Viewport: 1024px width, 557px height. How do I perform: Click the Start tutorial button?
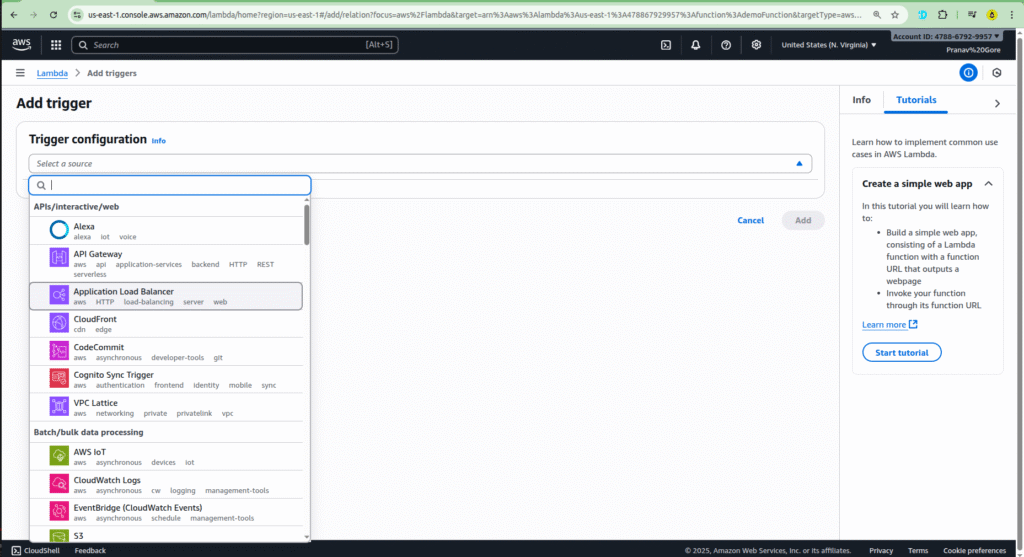coord(901,353)
